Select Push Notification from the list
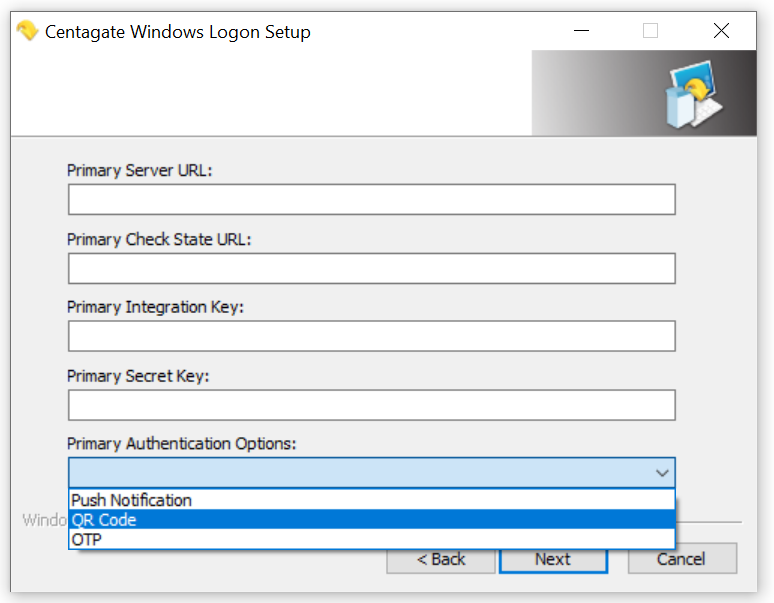 372,500
